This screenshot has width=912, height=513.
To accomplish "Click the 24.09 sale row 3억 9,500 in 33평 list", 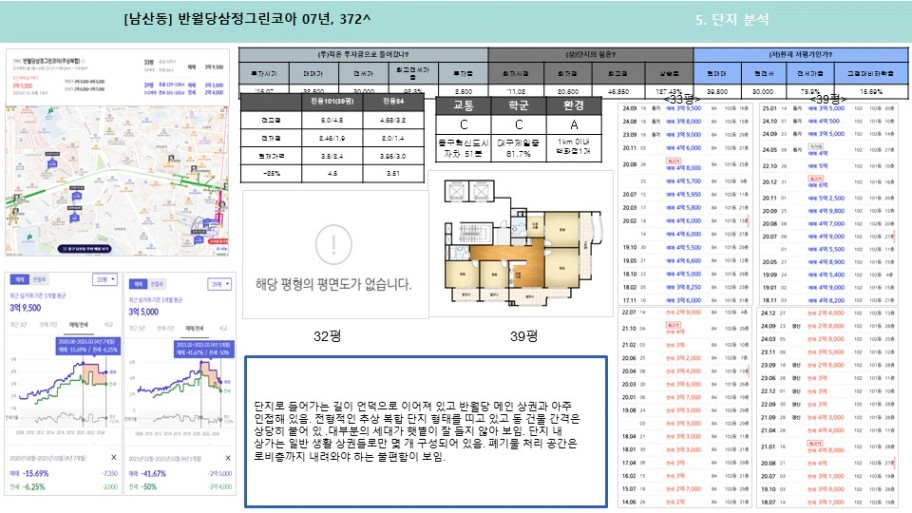I will (686, 108).
